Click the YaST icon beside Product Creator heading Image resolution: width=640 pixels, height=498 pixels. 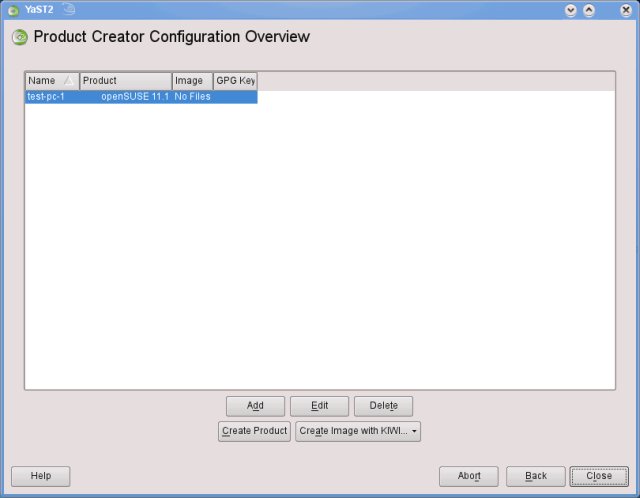[x=20, y=37]
